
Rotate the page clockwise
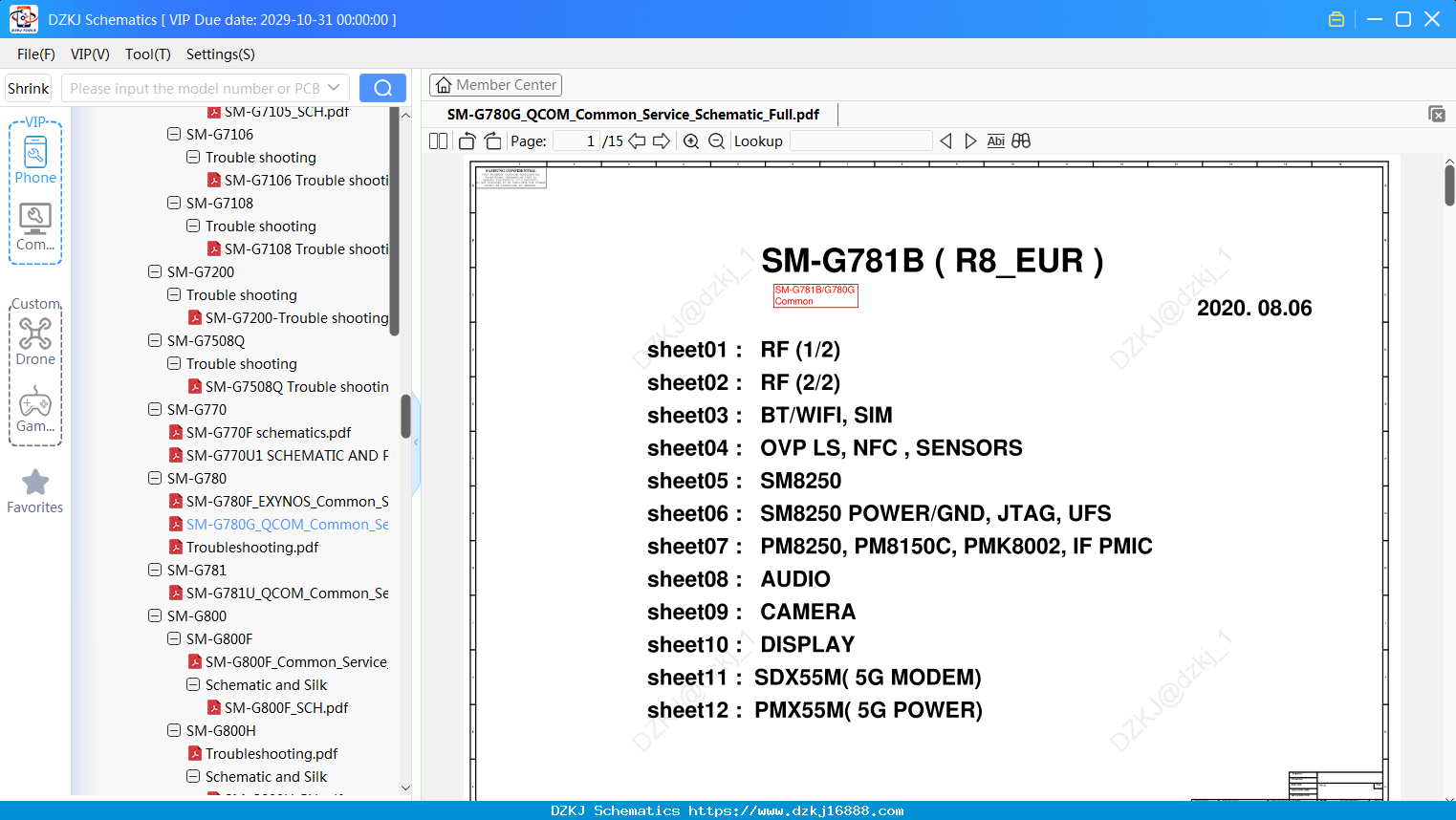coord(492,140)
